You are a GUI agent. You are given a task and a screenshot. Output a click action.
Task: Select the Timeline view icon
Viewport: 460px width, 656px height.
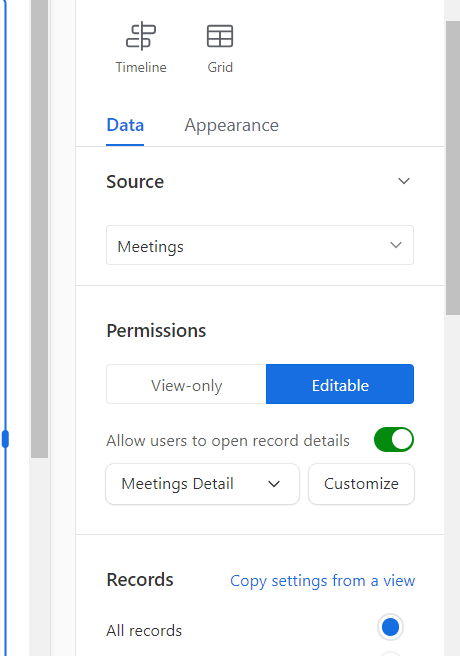click(141, 36)
